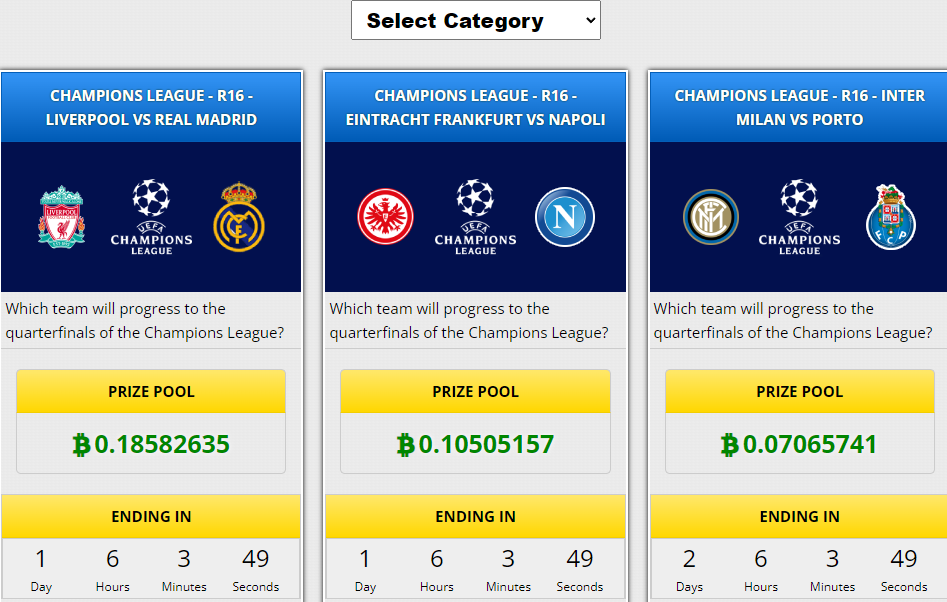Image resolution: width=947 pixels, height=602 pixels.
Task: Click the Inter vs Porto countdown timer
Action: pos(798,569)
